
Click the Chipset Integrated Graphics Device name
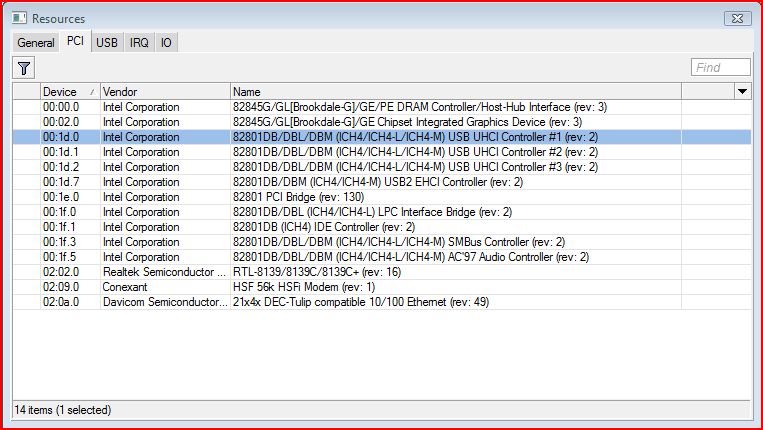(407, 122)
